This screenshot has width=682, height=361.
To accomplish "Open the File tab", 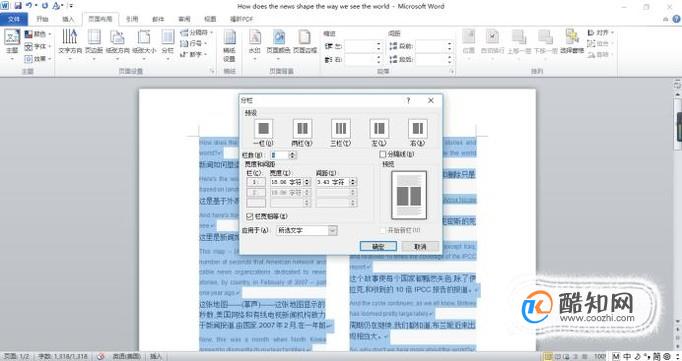I will pyautogui.click(x=14, y=19).
